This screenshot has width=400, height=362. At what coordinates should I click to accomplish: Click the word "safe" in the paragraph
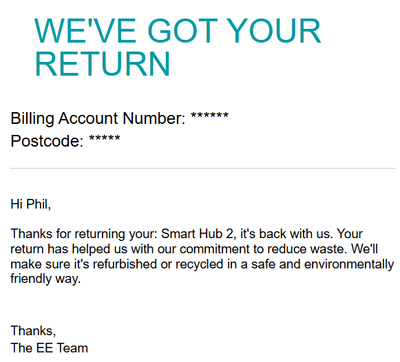pyautogui.click(x=264, y=264)
